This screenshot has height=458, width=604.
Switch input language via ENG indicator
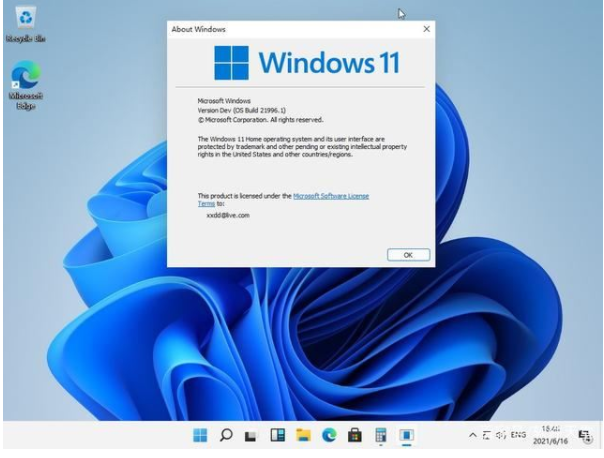(x=518, y=435)
